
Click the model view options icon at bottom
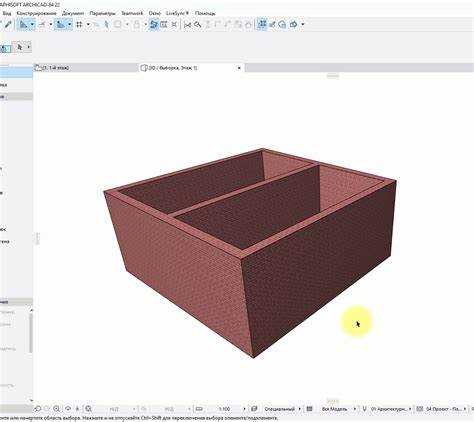pyautogui.click(x=420, y=409)
